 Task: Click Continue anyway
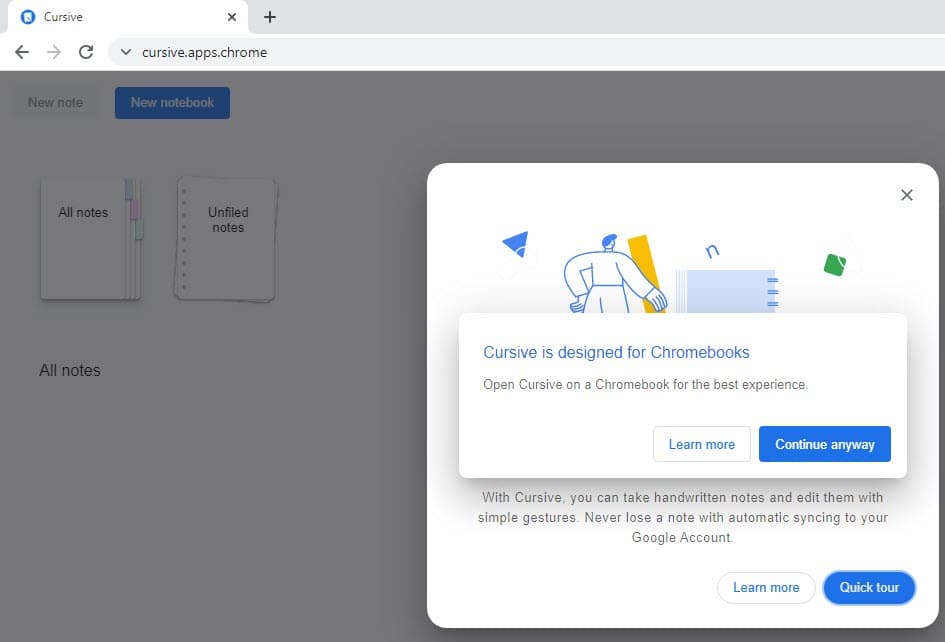[x=824, y=444]
